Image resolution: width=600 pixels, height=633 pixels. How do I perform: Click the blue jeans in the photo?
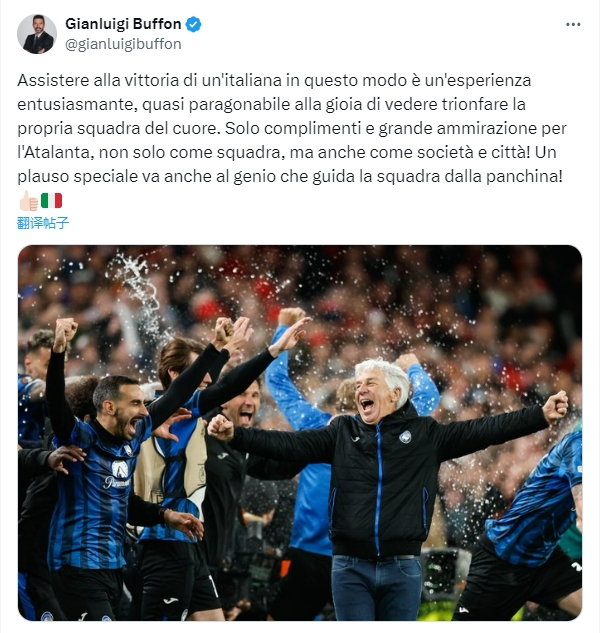376,587
